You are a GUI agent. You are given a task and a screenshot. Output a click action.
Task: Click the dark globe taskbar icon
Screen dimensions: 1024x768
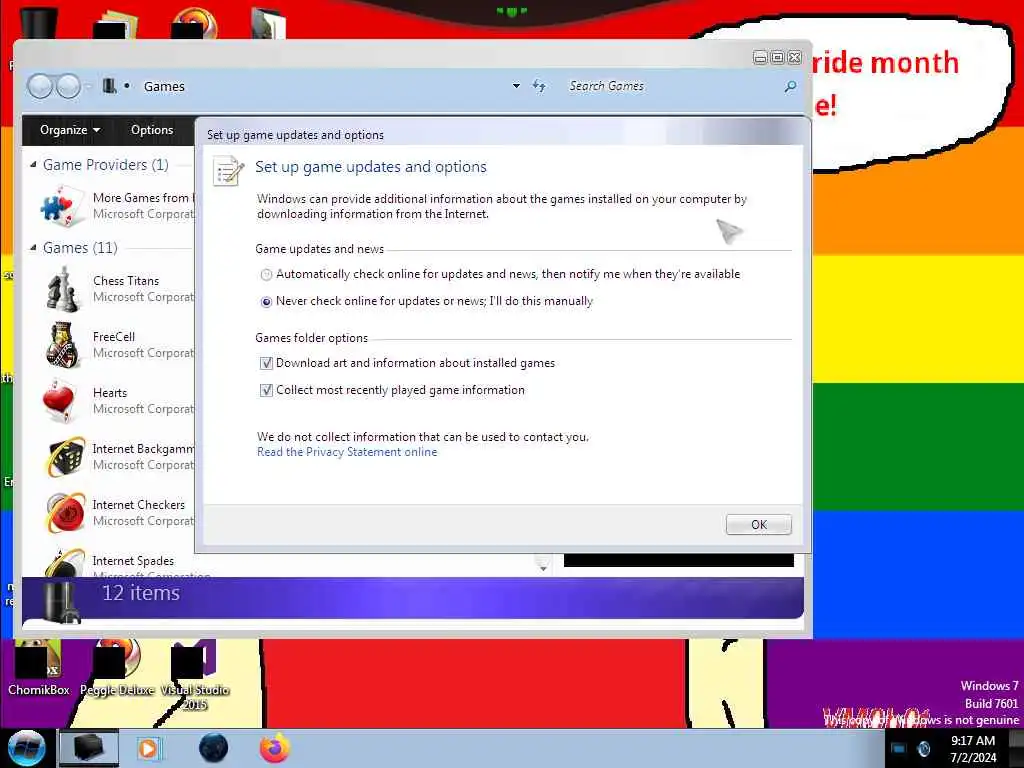pyautogui.click(x=213, y=748)
